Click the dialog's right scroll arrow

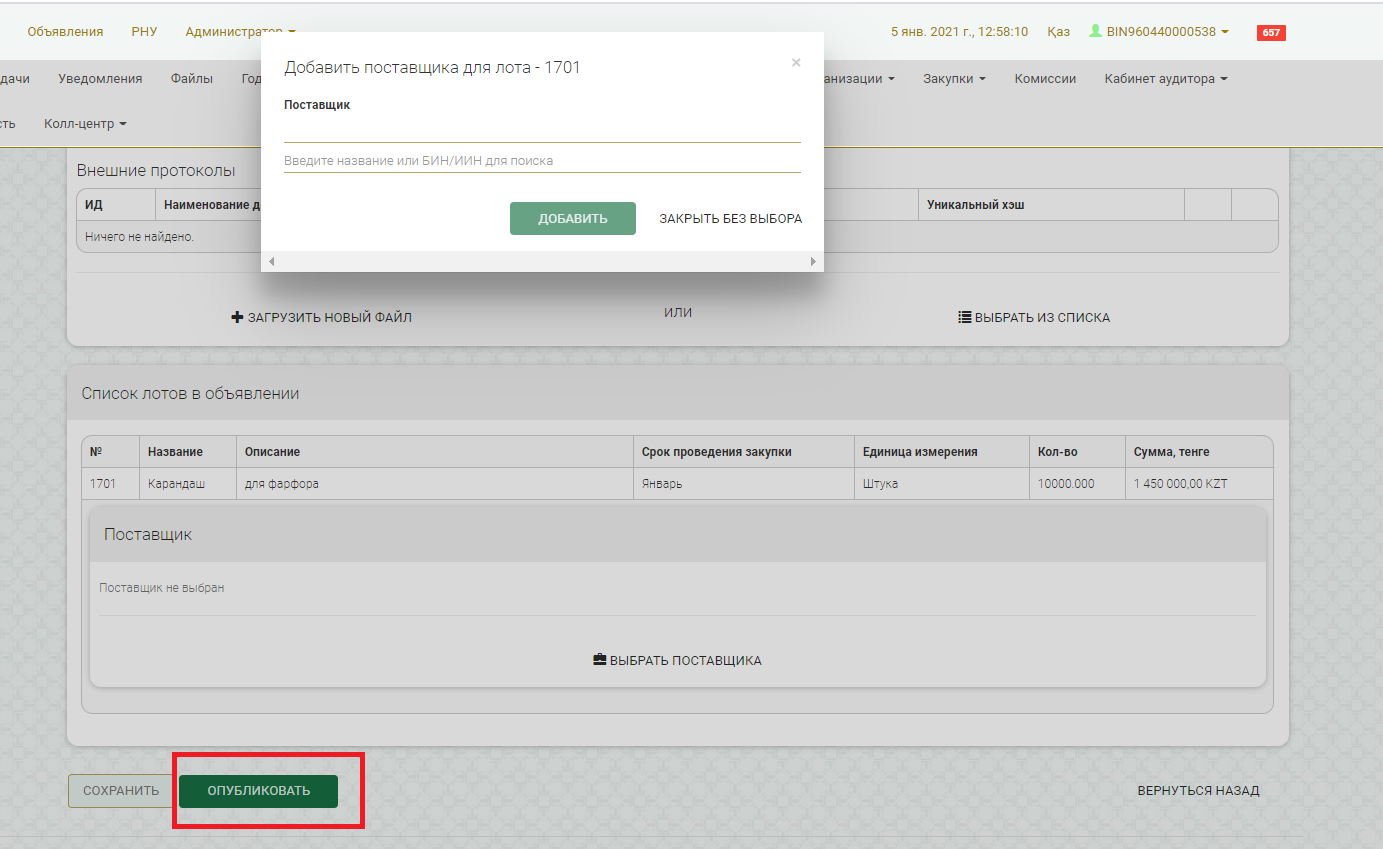point(813,261)
